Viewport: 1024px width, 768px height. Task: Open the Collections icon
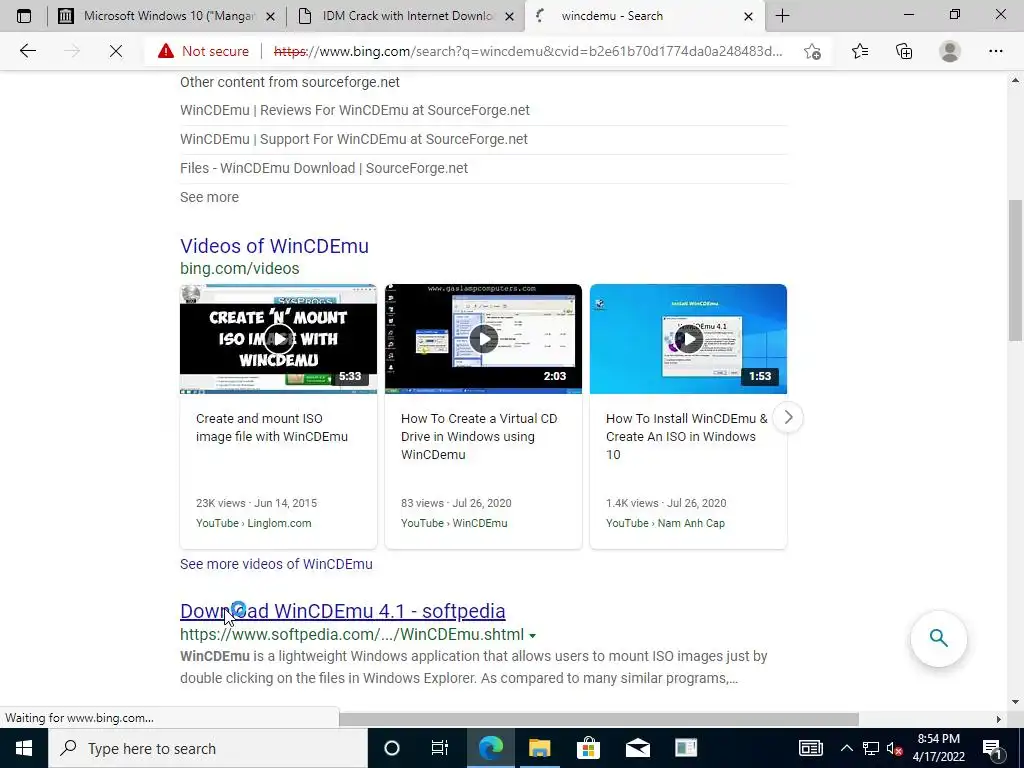click(904, 51)
